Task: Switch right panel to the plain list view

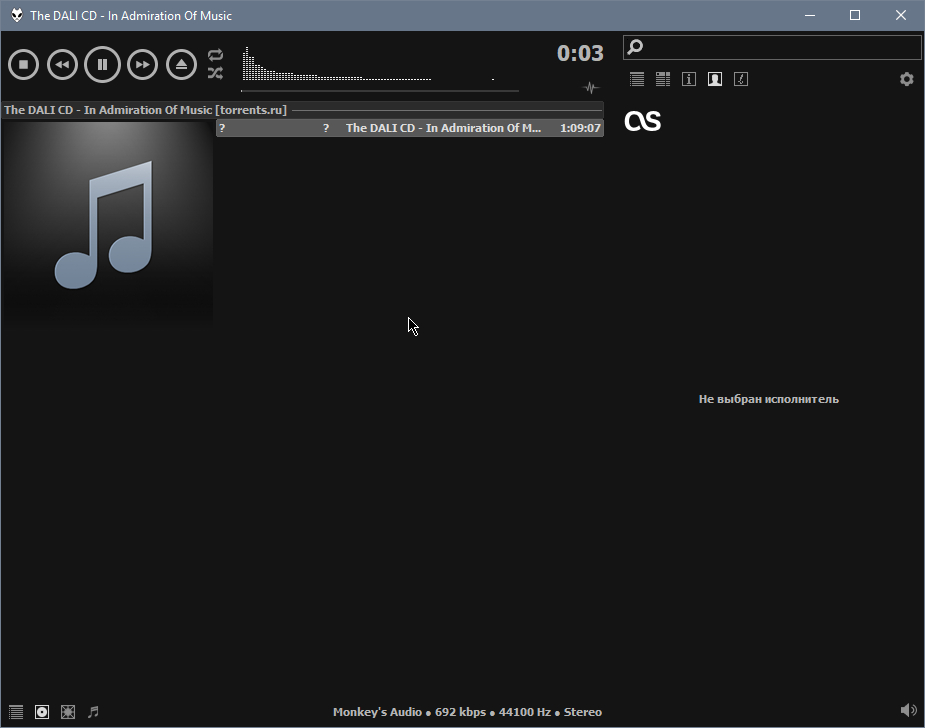Action: (637, 79)
